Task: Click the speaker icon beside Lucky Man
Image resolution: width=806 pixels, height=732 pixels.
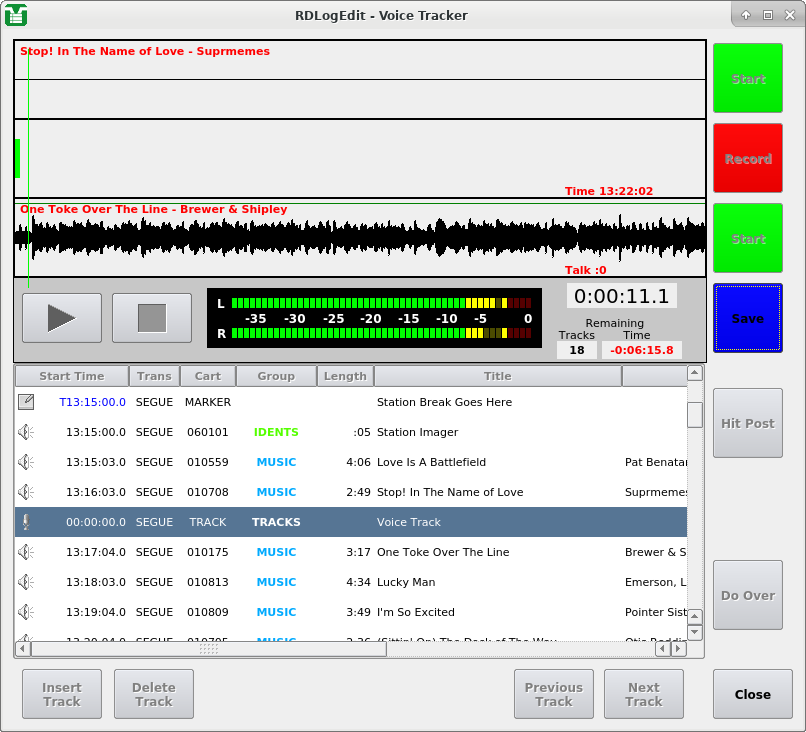Action: point(26,582)
